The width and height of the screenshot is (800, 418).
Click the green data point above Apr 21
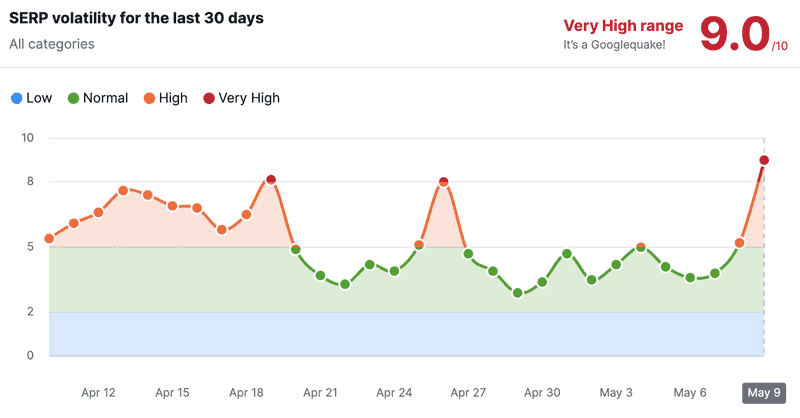pos(320,276)
